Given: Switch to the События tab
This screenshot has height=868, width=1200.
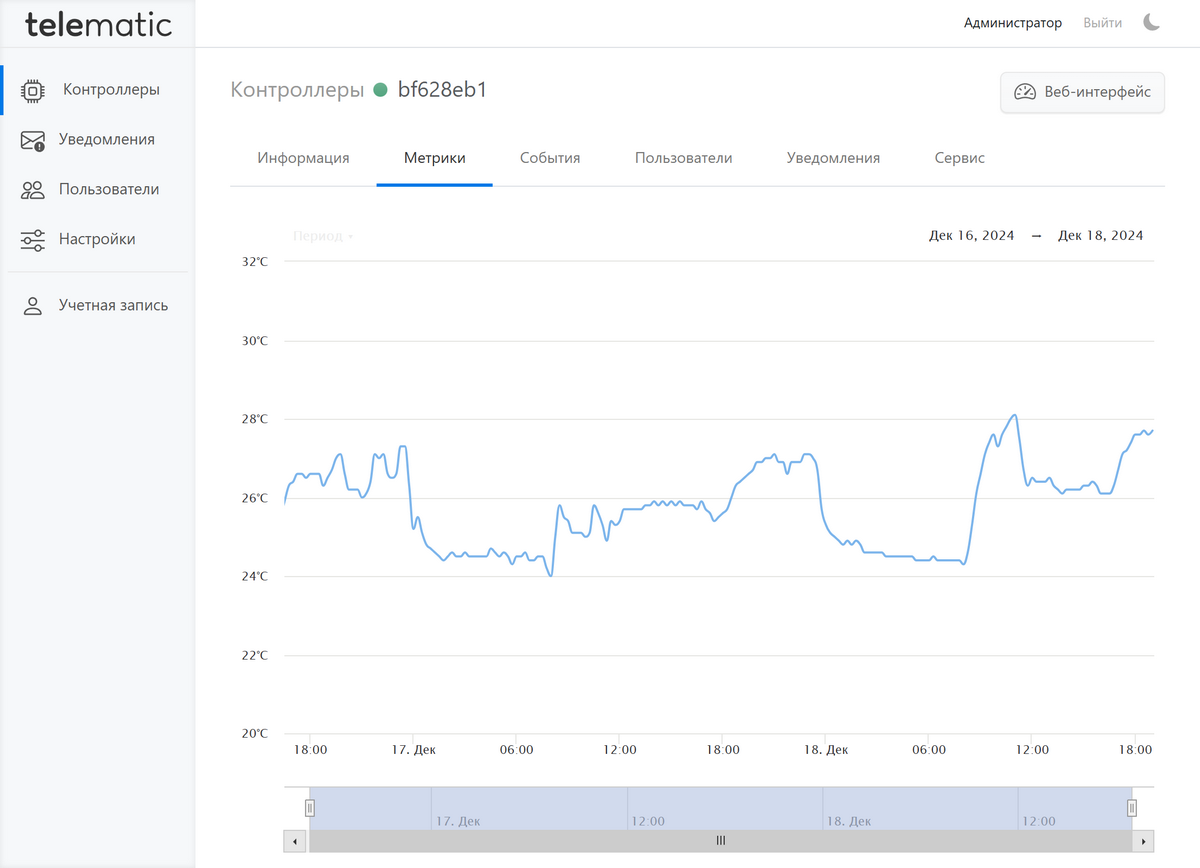Looking at the screenshot, I should tap(550, 158).
